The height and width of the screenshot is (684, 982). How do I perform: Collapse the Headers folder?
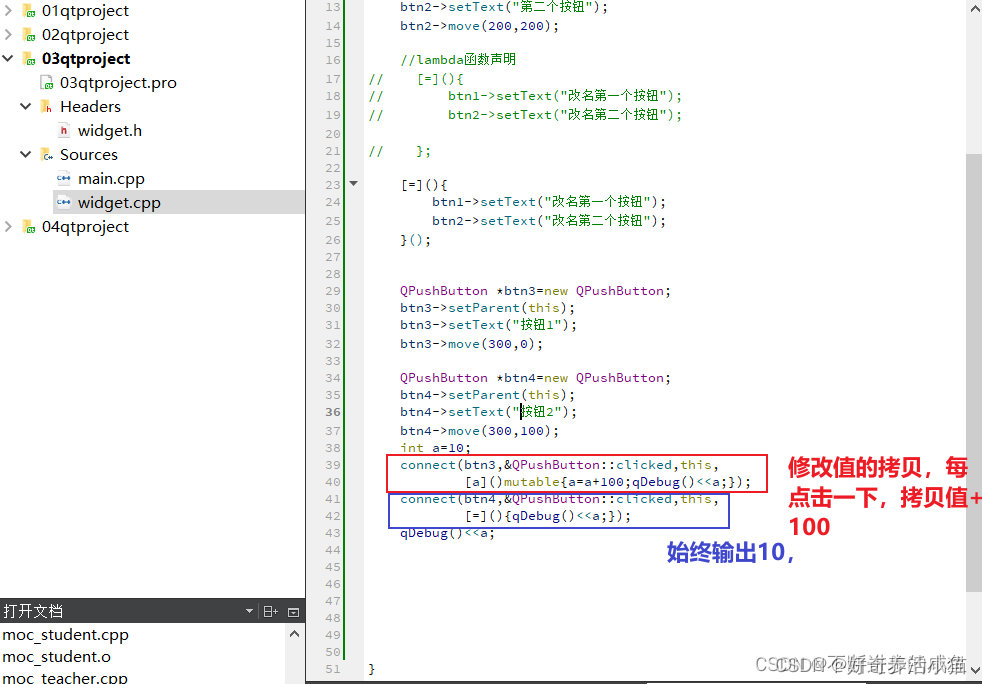click(25, 106)
